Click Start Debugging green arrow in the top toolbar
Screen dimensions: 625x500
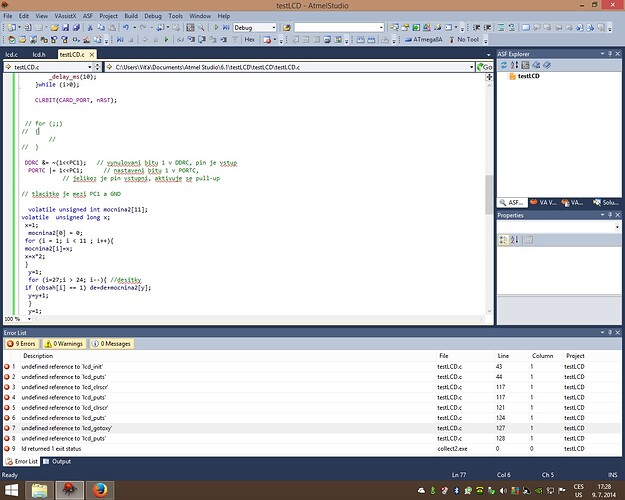pos(216,28)
